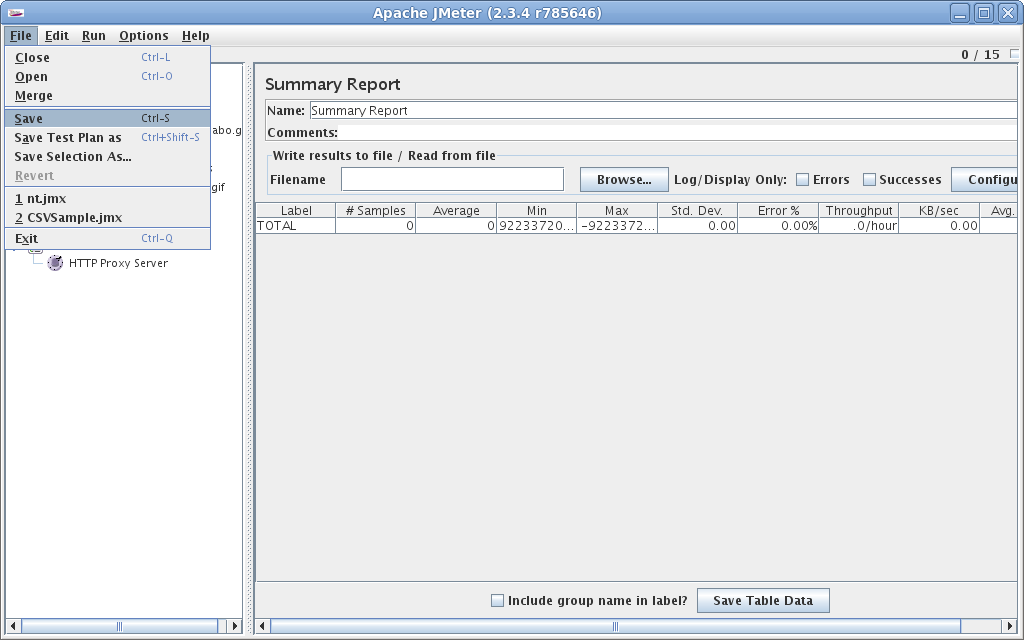
Task: Open the Run menu
Action: click(93, 35)
